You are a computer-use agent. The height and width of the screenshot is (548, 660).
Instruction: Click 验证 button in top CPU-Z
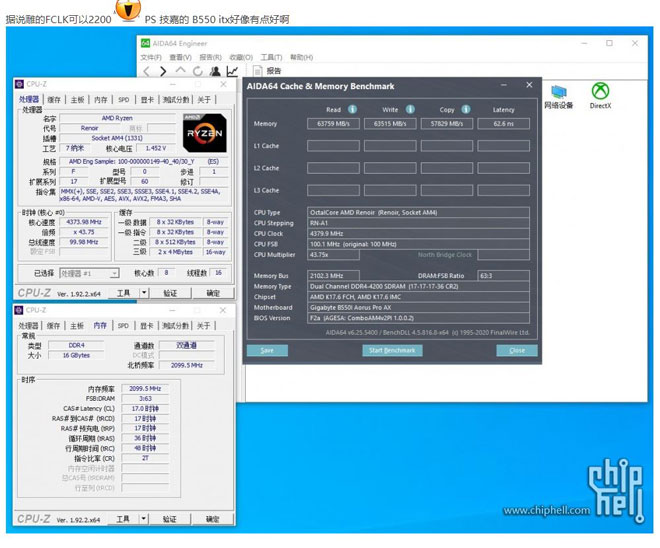point(170,293)
